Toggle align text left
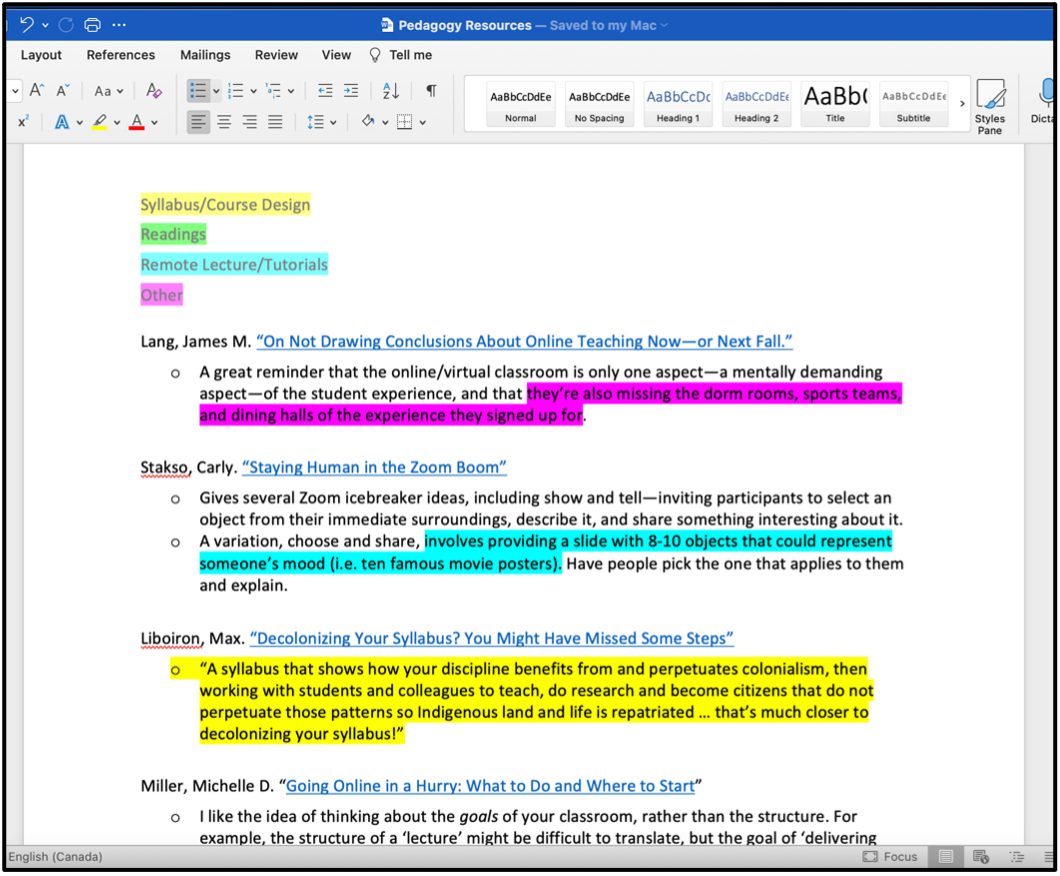The image size is (1060, 876). [198, 122]
